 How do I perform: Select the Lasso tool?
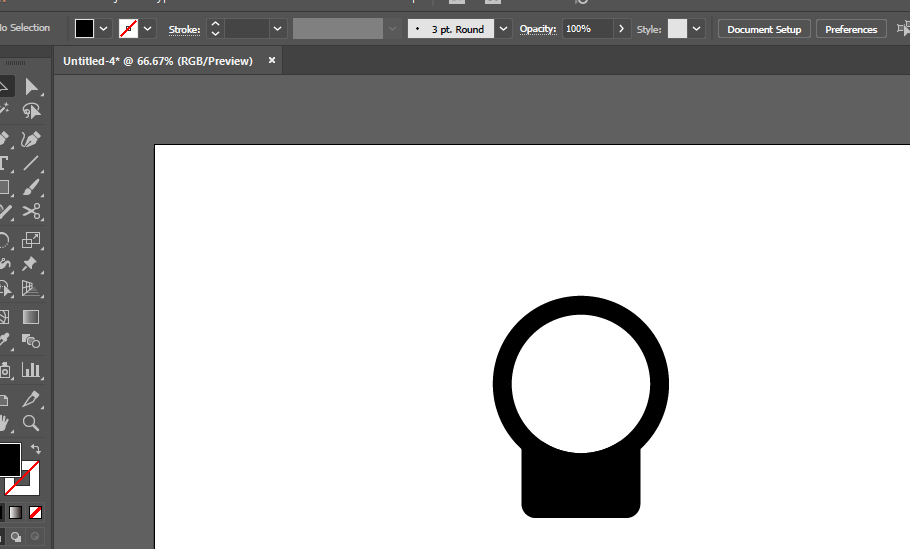pyautogui.click(x=31, y=111)
